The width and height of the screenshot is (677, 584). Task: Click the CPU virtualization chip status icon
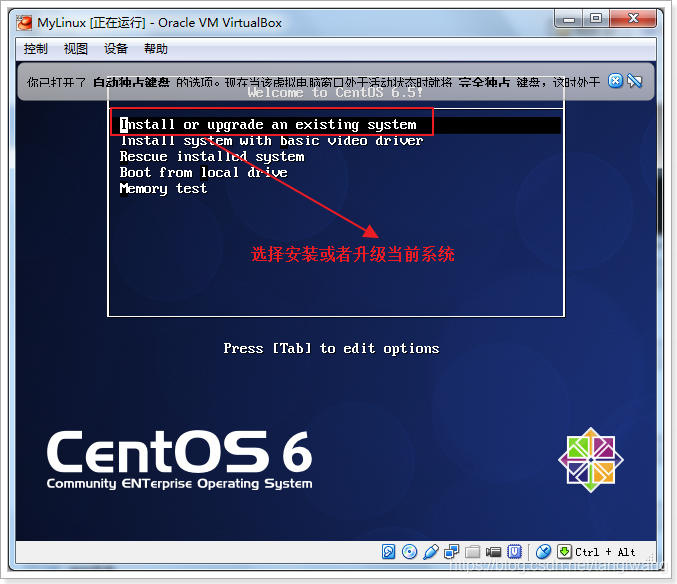point(514,552)
